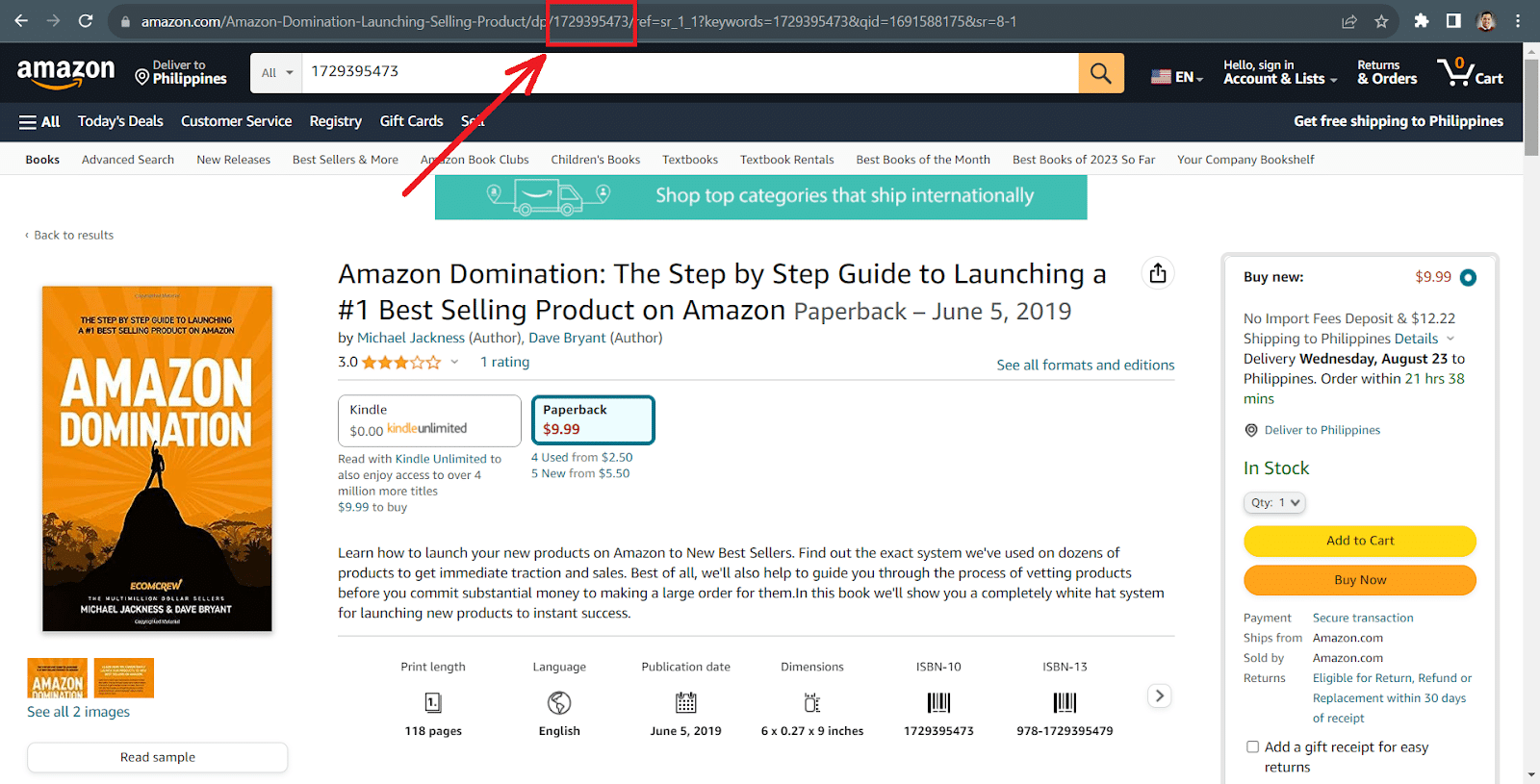Select the Buy new radio button
This screenshot has height=784, width=1540.
pyautogui.click(x=1468, y=278)
